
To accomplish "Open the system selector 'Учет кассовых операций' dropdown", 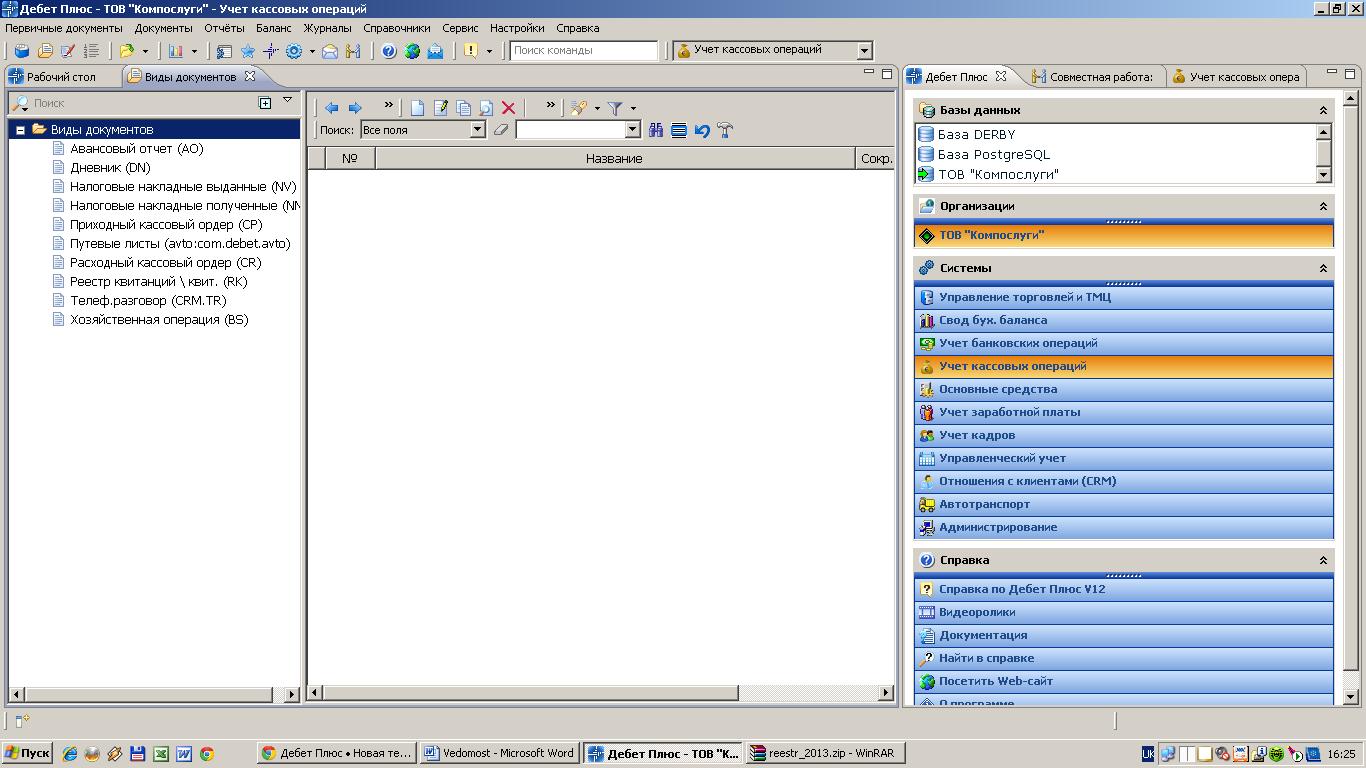I will point(865,50).
